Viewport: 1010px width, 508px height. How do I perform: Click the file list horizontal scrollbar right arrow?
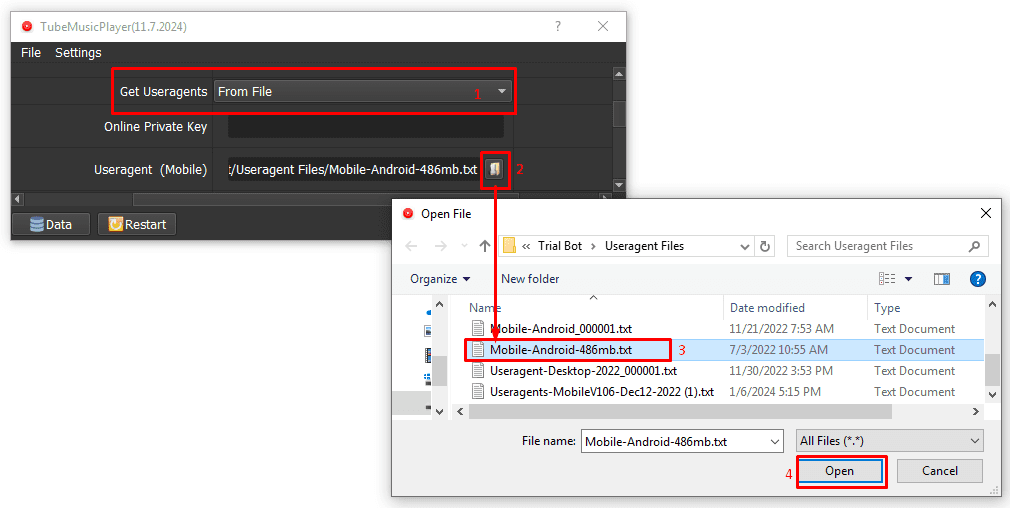pyautogui.click(x=976, y=411)
